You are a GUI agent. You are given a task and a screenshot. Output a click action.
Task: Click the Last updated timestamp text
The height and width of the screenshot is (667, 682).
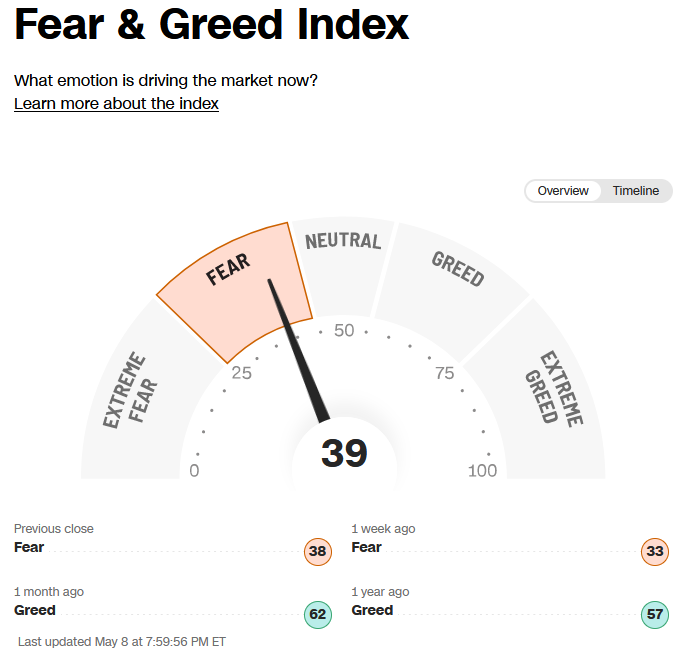click(122, 642)
